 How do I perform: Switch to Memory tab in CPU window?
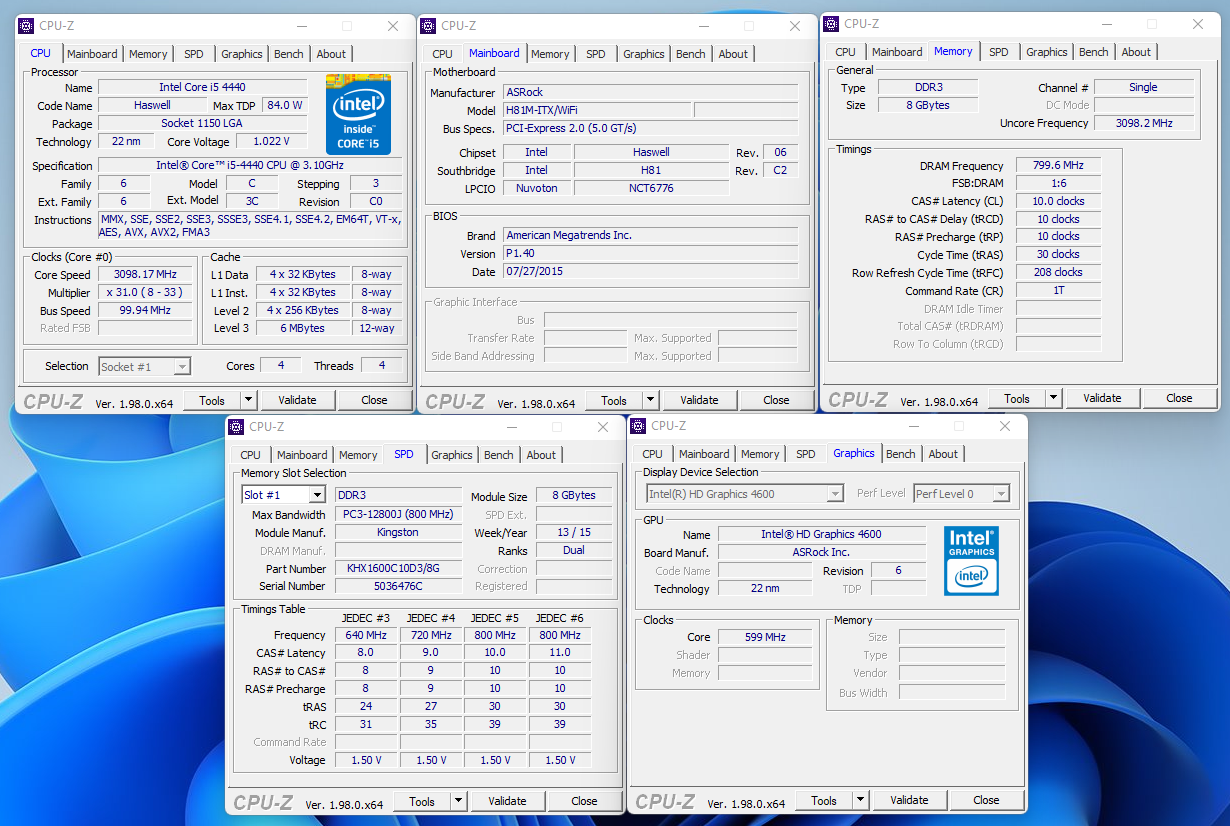pyautogui.click(x=148, y=54)
